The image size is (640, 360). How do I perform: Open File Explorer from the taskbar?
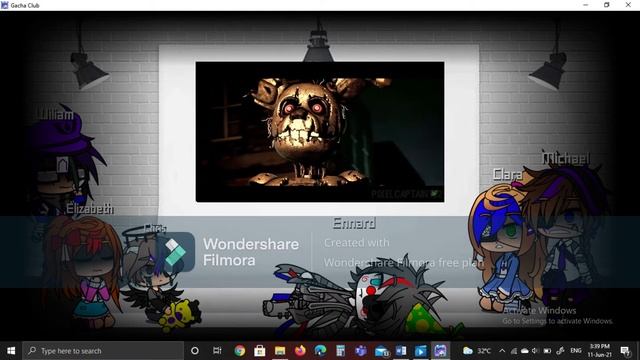click(280, 351)
